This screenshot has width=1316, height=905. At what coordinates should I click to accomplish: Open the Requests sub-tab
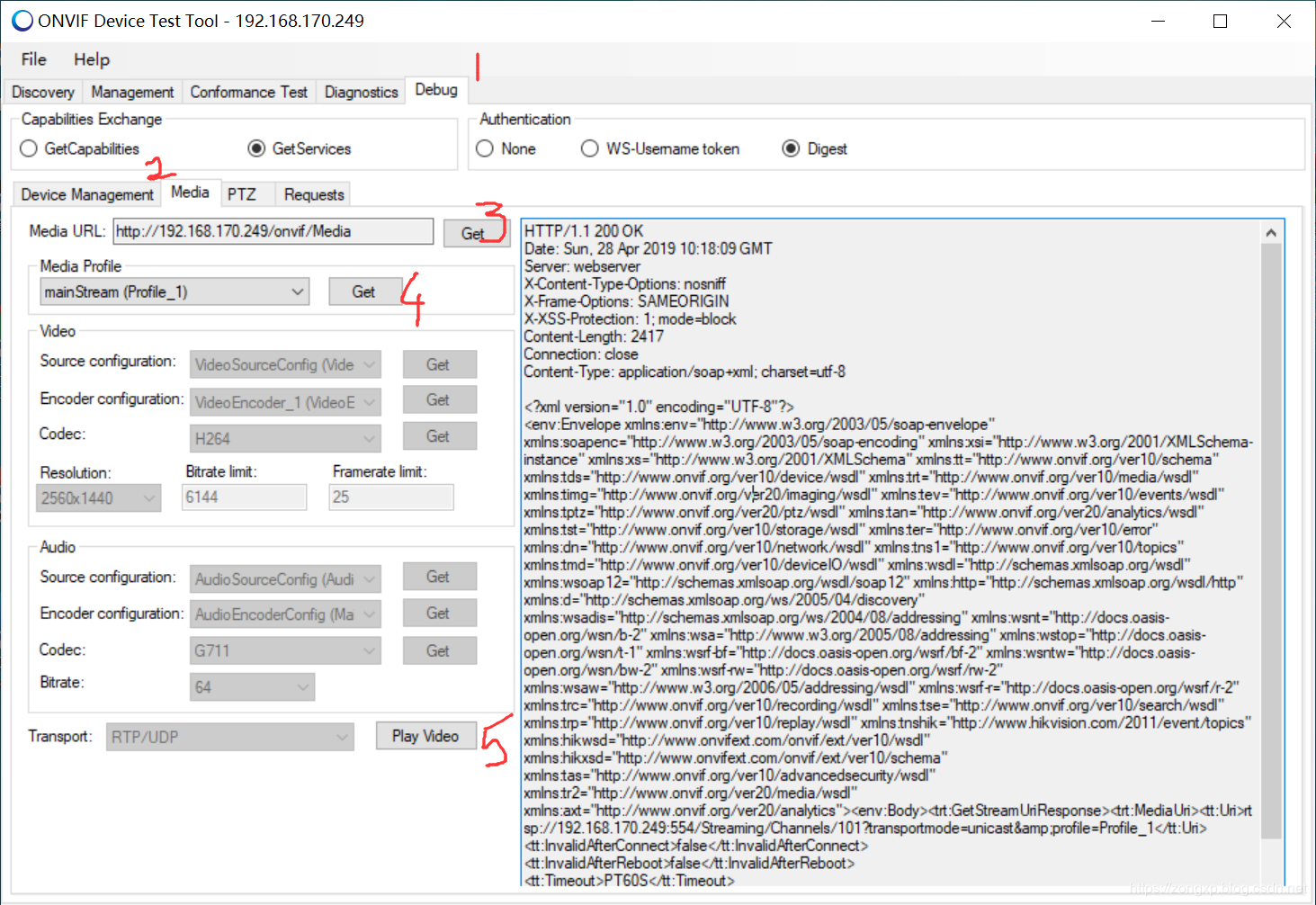[x=314, y=194]
